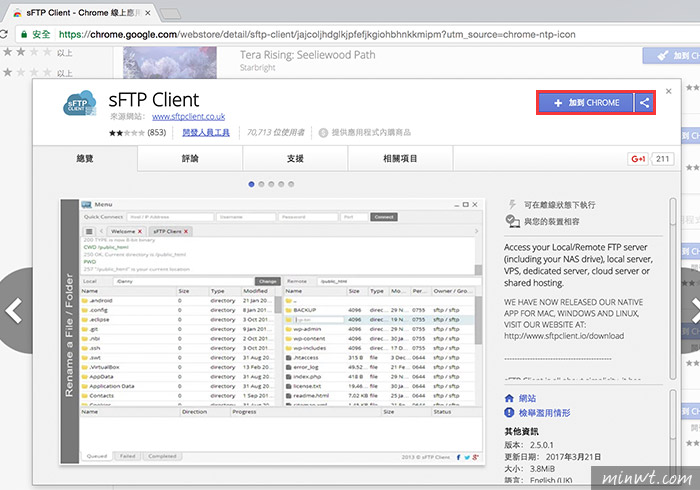Open the www.sftpclient.co.uk source link
Viewport: 700px width, 490px height.
[188, 116]
